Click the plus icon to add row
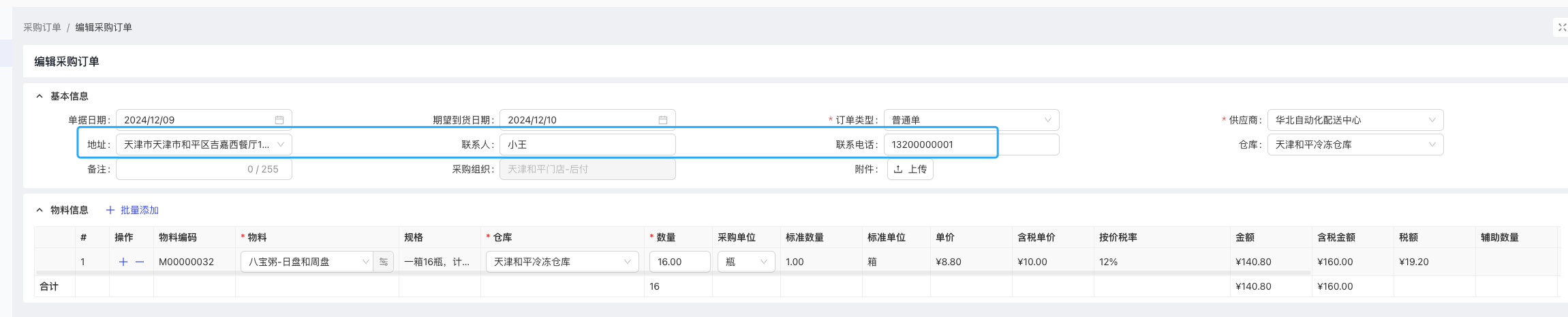The image size is (1568, 317). 123,262
